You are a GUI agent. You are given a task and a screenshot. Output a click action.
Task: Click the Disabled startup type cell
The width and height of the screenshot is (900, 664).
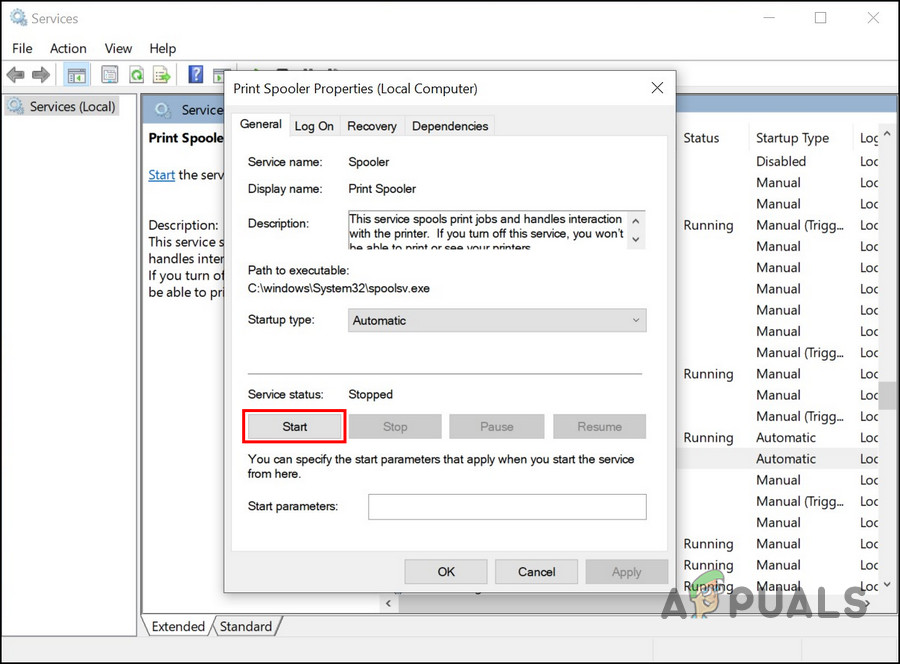click(x=781, y=161)
